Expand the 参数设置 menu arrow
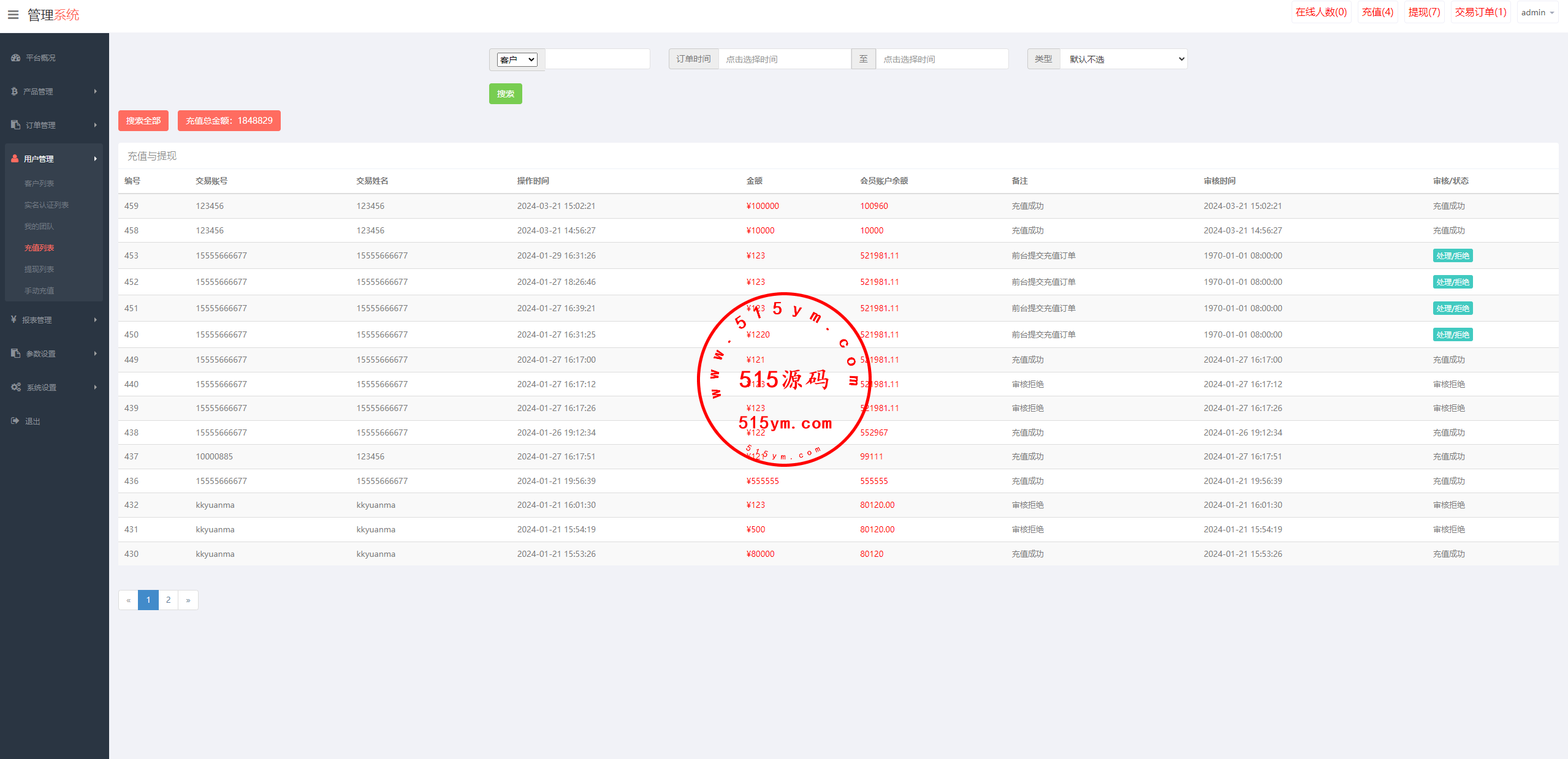This screenshot has height=759, width=1568. (96, 353)
